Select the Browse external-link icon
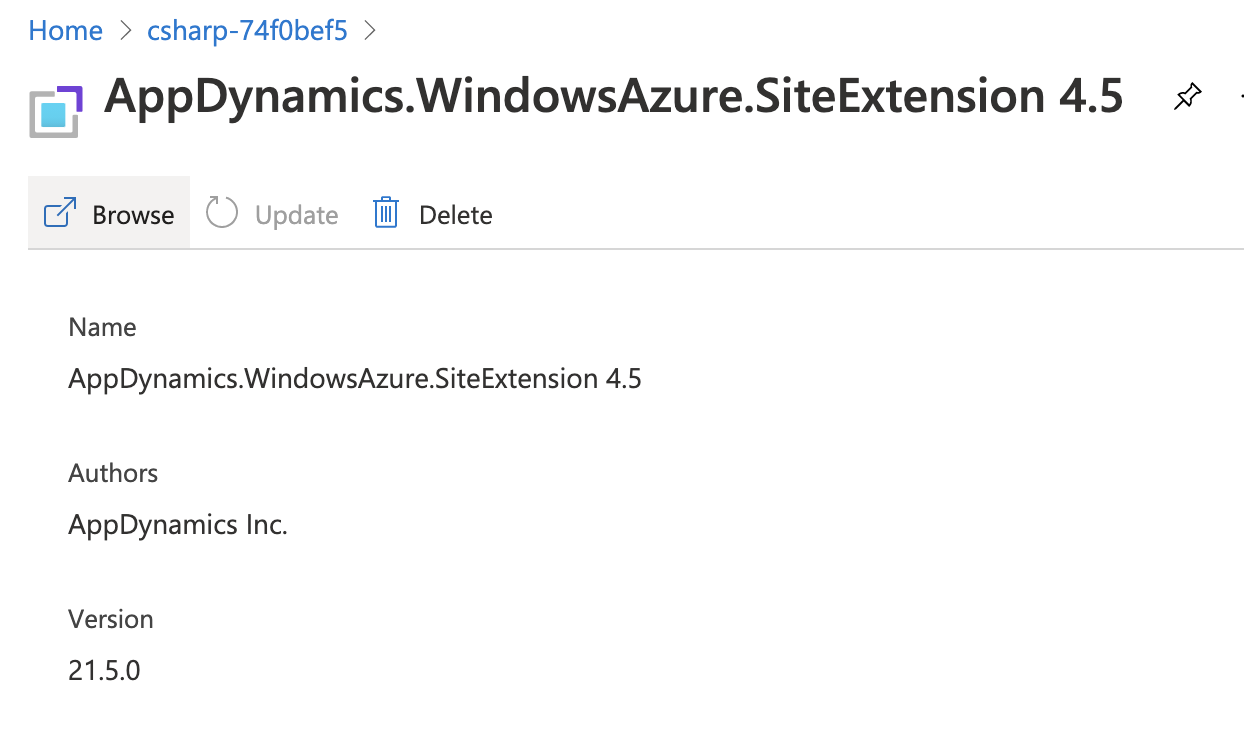The width and height of the screenshot is (1244, 744). (x=60, y=212)
